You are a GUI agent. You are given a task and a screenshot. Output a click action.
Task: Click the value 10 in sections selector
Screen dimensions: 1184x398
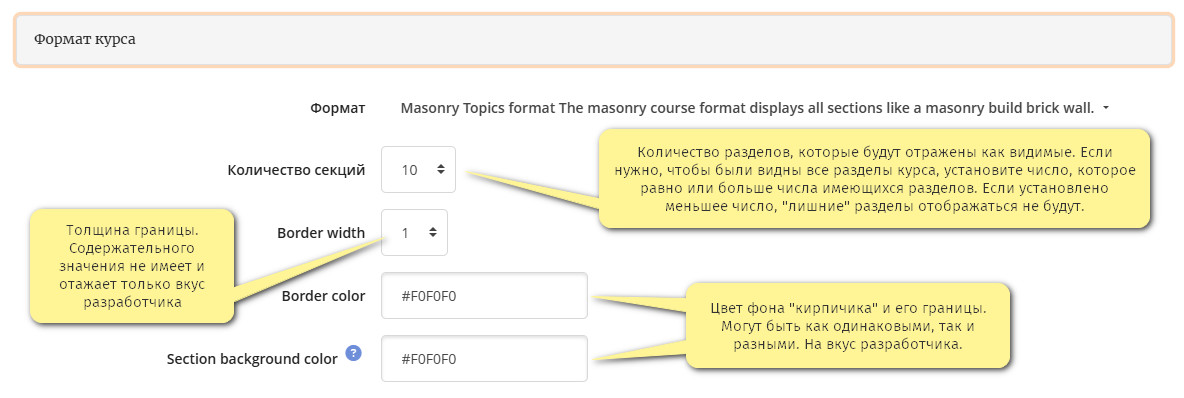tap(409, 171)
